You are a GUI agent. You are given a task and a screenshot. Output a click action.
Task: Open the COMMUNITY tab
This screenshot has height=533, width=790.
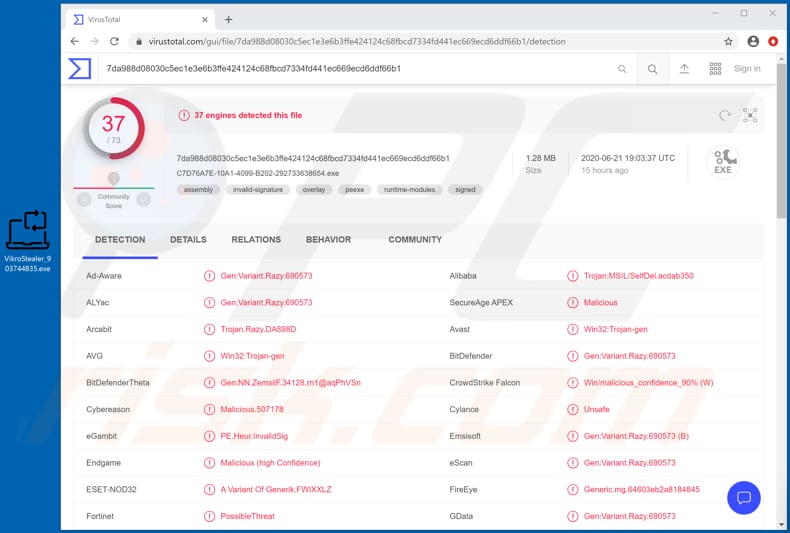pos(415,240)
